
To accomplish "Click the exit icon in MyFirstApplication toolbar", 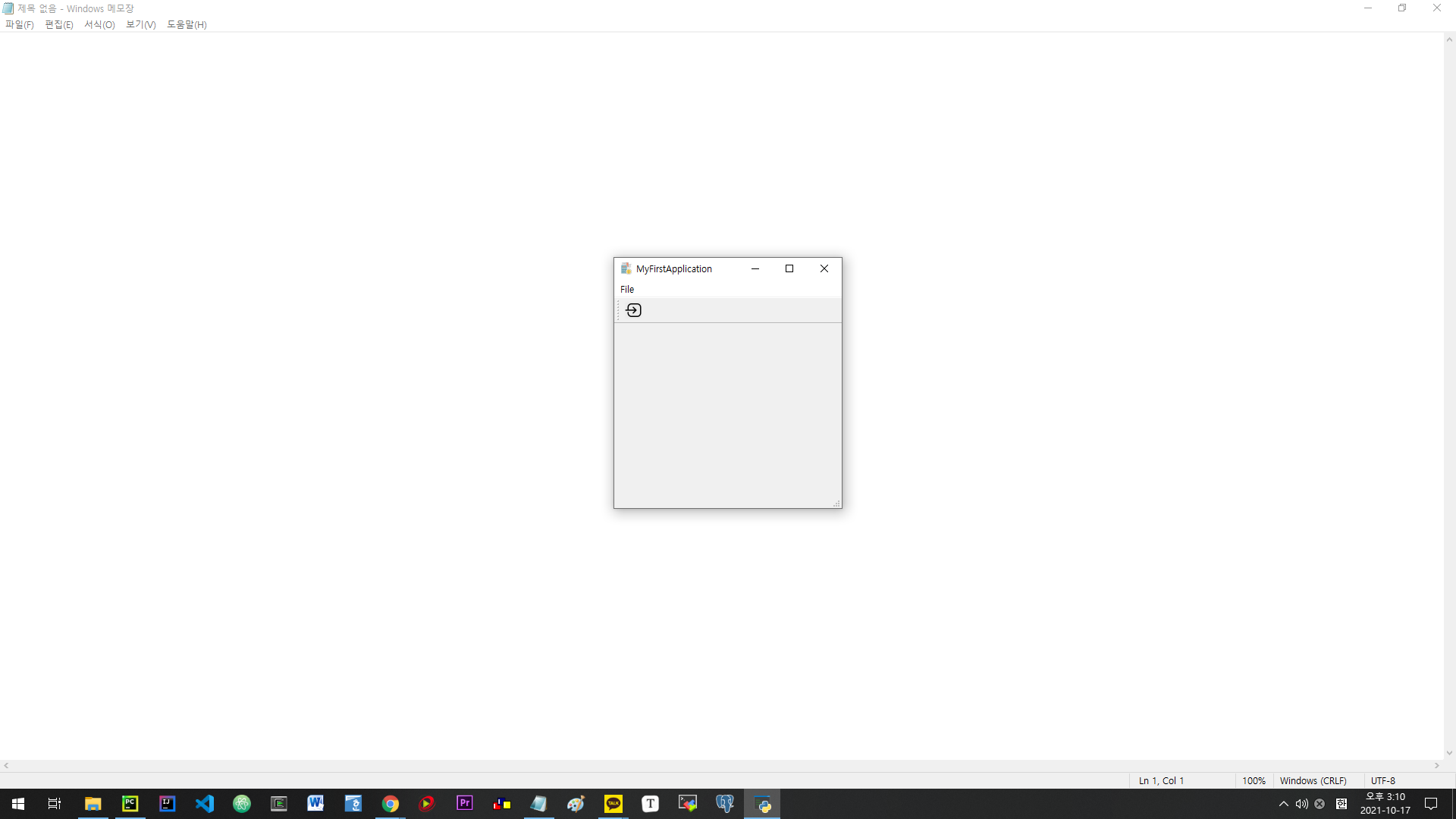I will point(633,310).
